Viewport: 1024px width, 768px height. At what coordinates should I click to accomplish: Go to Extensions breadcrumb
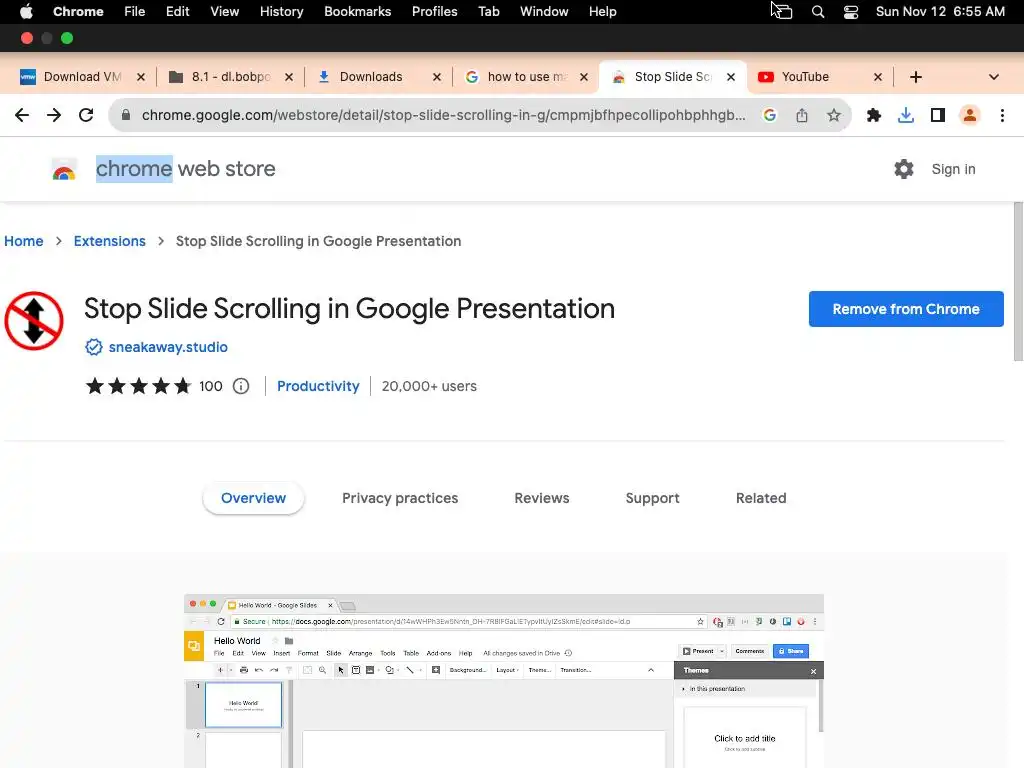point(110,241)
